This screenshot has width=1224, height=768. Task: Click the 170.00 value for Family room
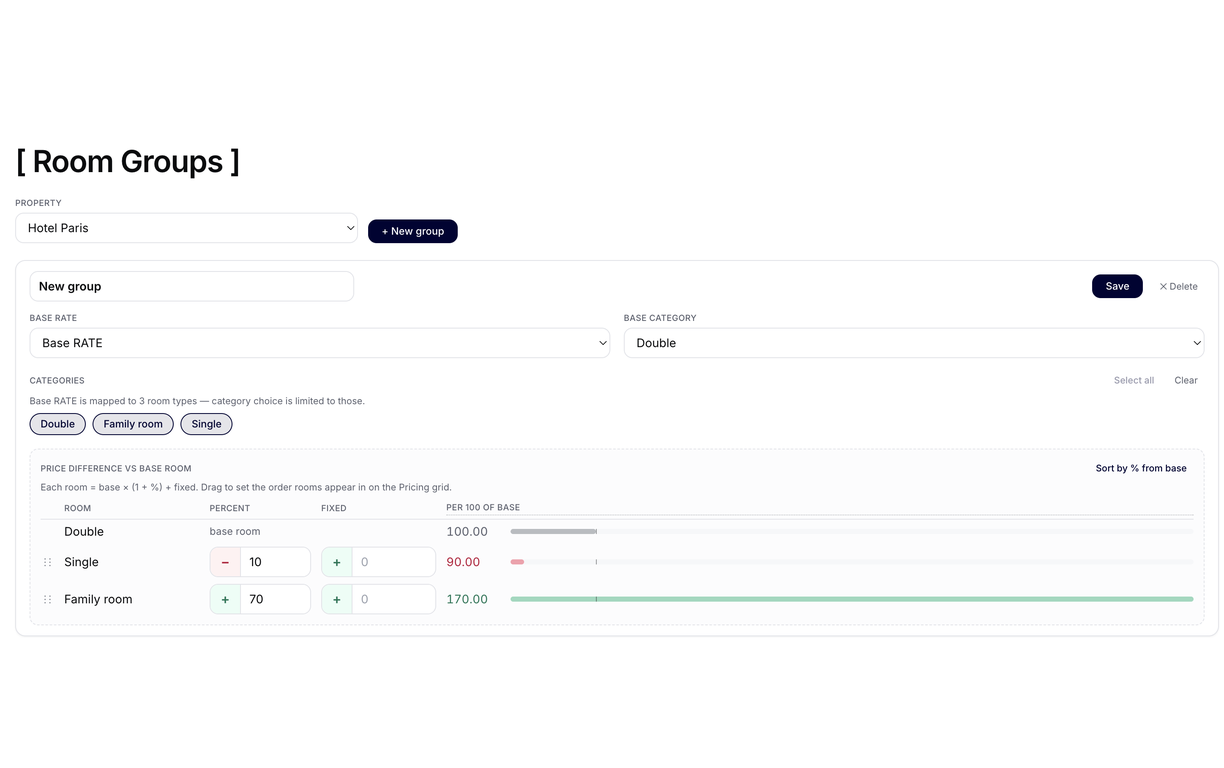coord(467,599)
